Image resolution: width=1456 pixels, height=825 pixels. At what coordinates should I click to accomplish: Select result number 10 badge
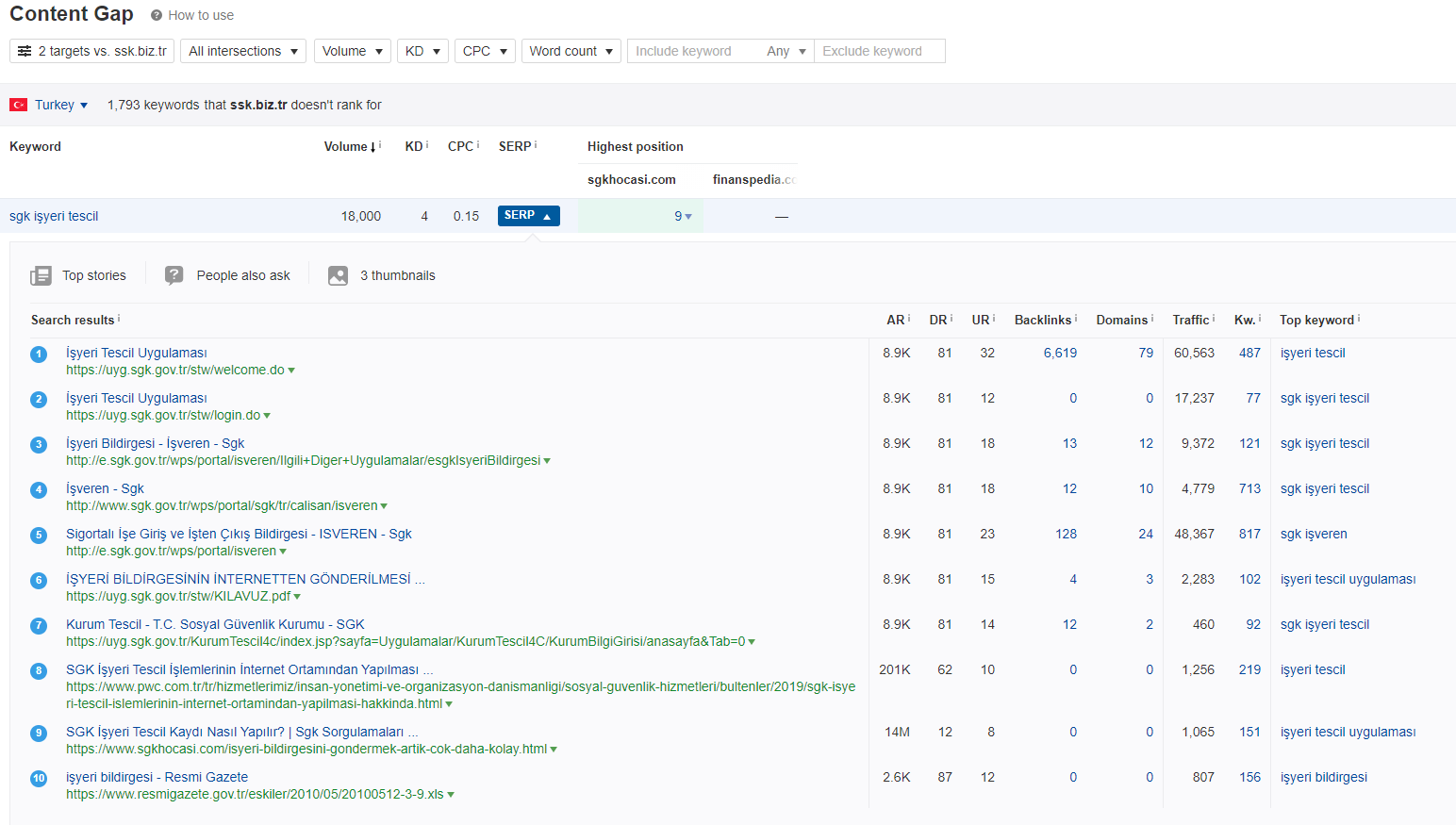[39, 779]
